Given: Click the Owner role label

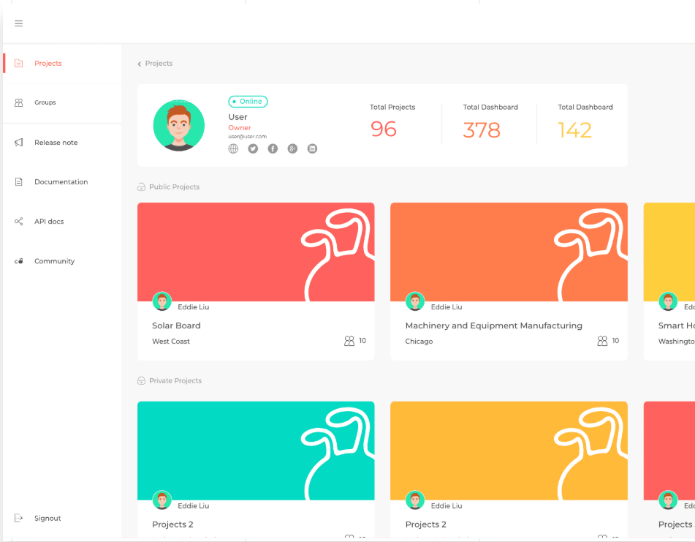Looking at the screenshot, I should 239,128.
